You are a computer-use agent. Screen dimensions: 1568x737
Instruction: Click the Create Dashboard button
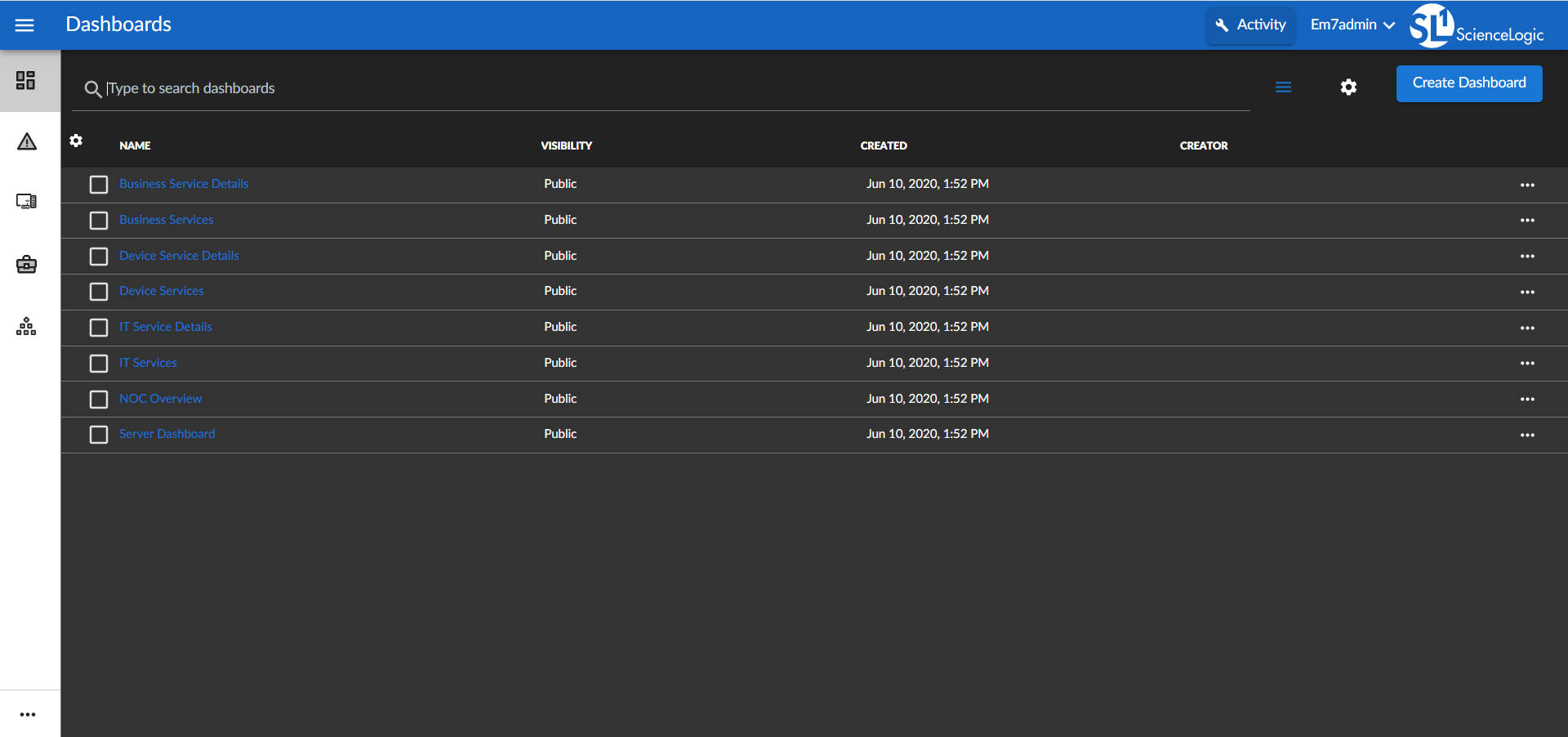click(1468, 83)
